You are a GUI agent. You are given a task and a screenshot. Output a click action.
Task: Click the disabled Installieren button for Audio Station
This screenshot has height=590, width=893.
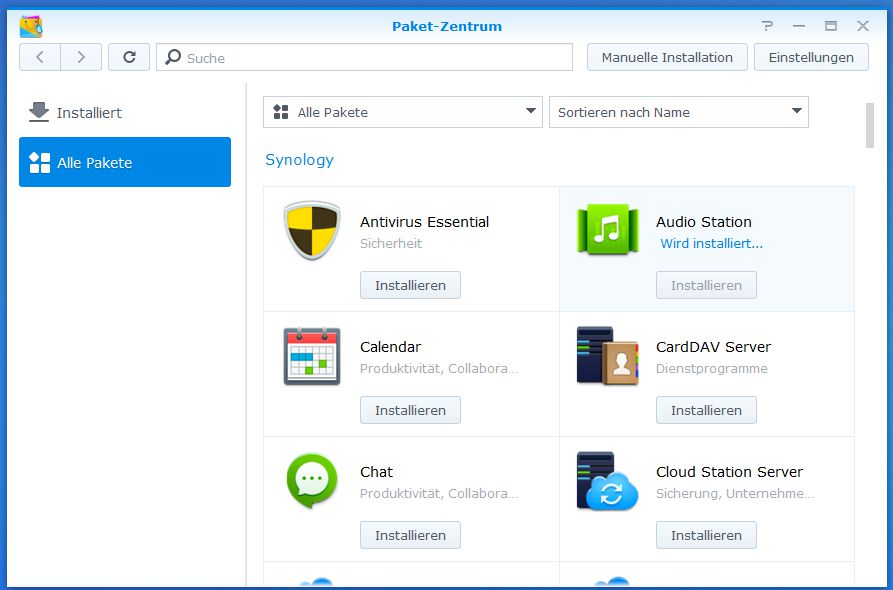click(706, 285)
